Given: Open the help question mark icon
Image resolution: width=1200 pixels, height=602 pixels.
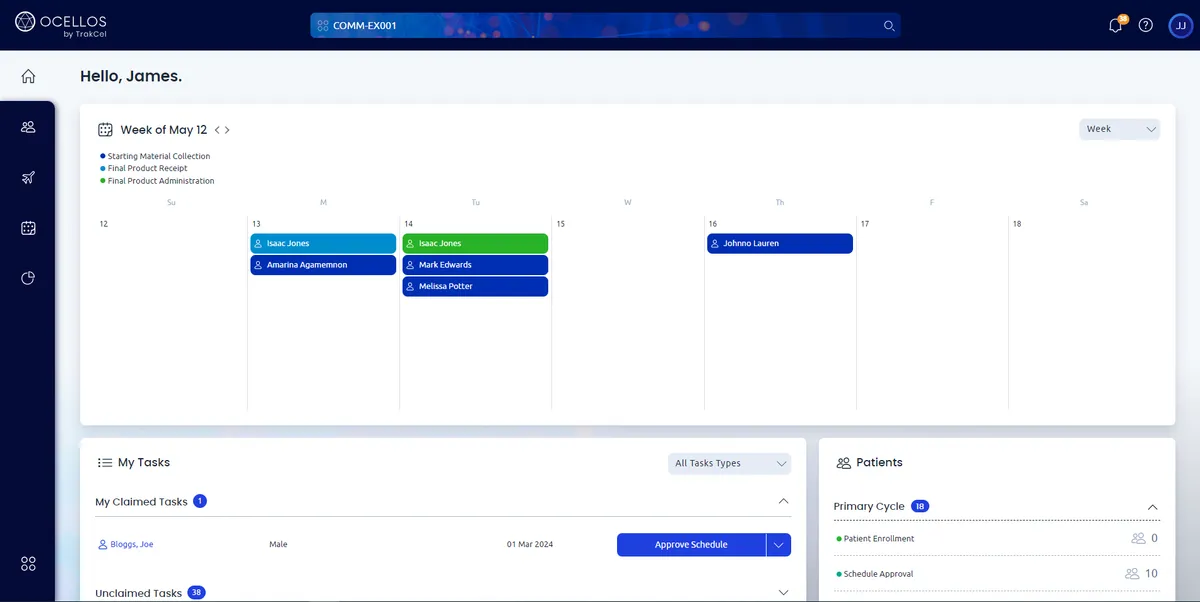Looking at the screenshot, I should (1146, 25).
